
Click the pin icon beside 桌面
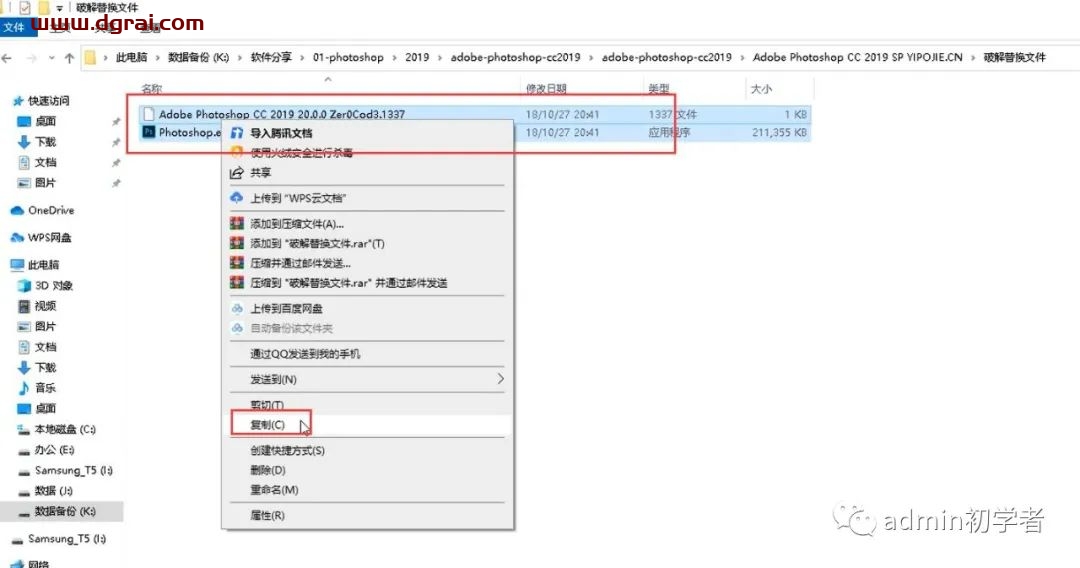coord(116,122)
